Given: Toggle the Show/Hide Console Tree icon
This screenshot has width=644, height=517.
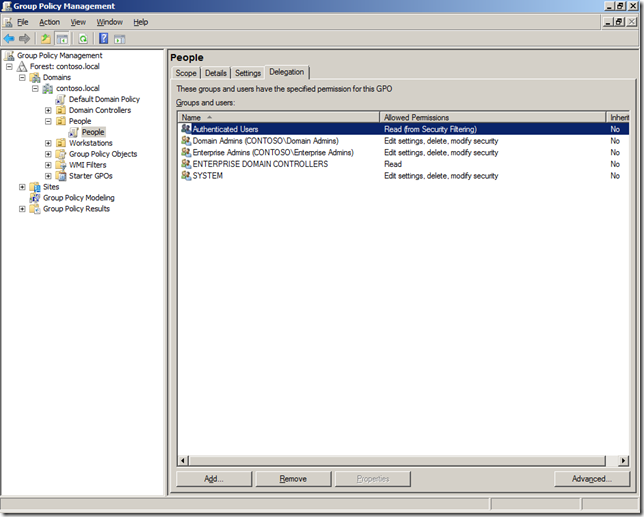Looking at the screenshot, I should pyautogui.click(x=61, y=39).
